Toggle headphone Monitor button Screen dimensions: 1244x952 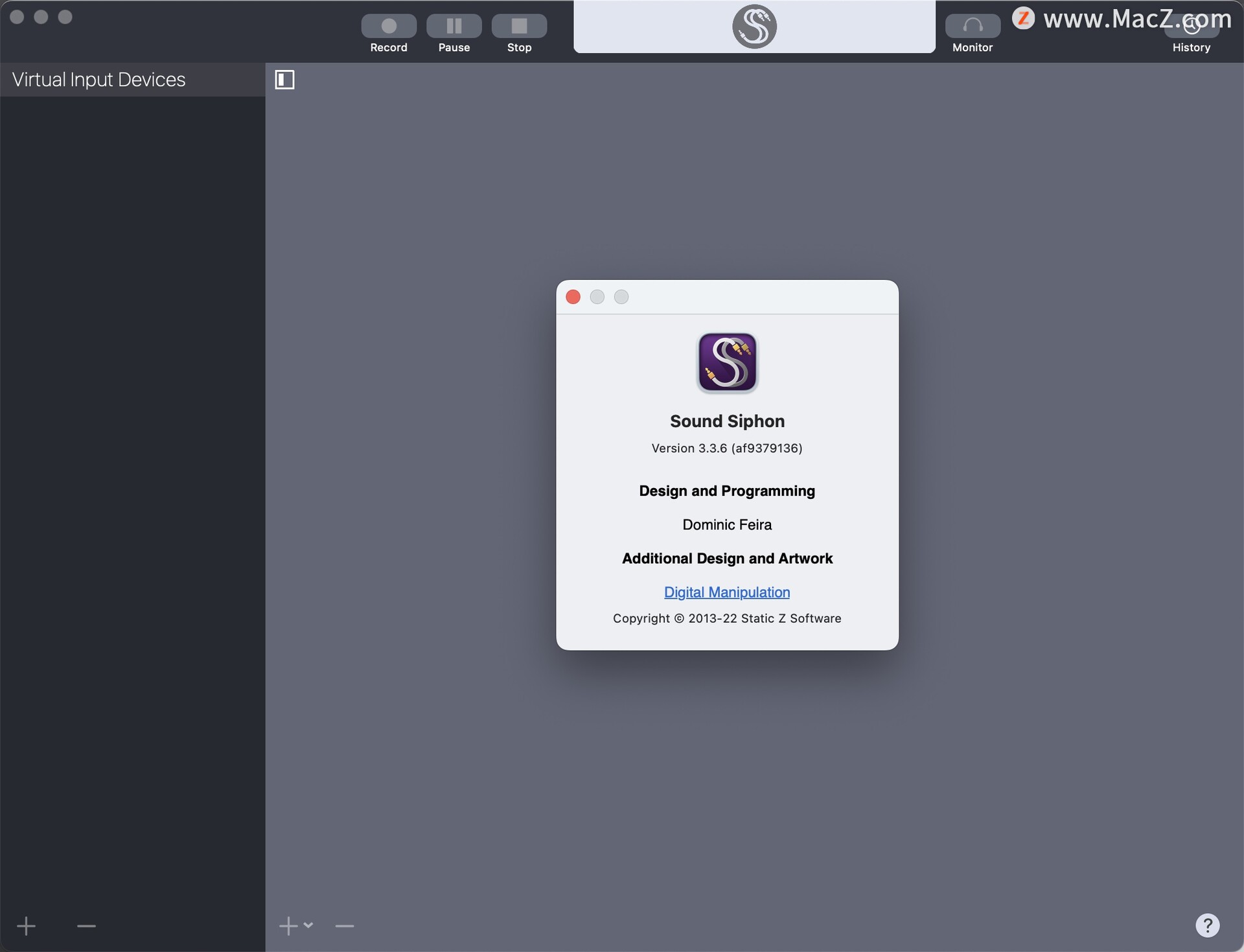point(973,26)
